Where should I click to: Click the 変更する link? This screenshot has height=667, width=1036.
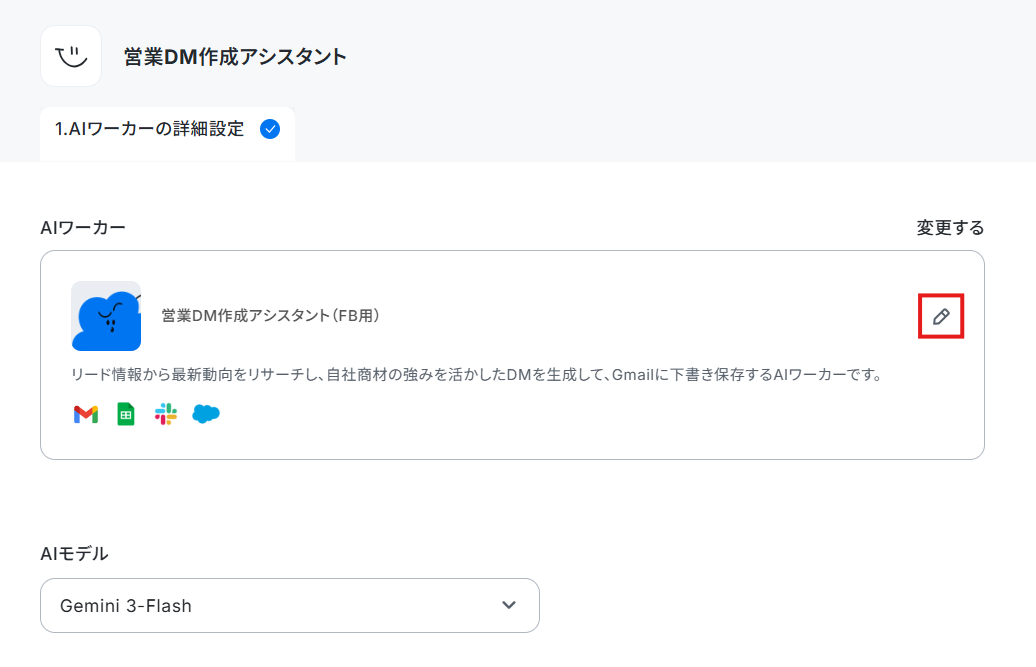pos(950,228)
